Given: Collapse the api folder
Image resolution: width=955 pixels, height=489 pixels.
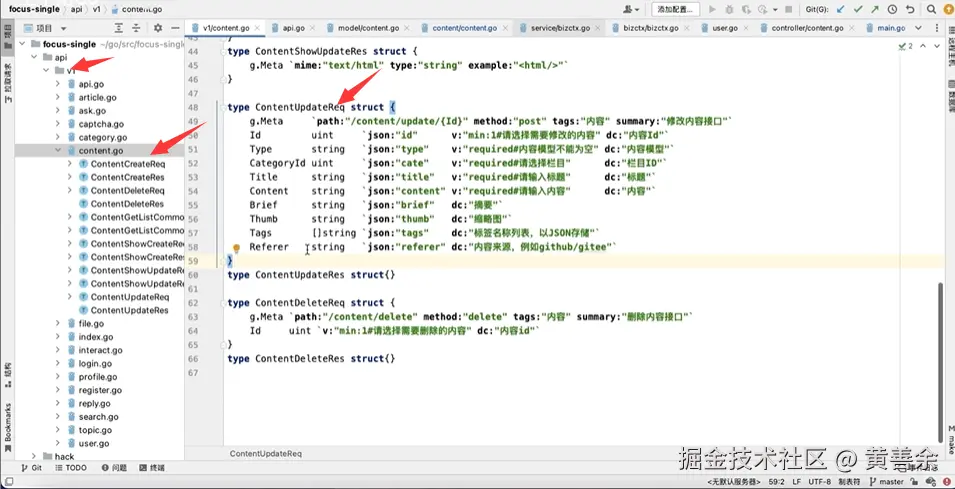Looking at the screenshot, I should [34, 57].
